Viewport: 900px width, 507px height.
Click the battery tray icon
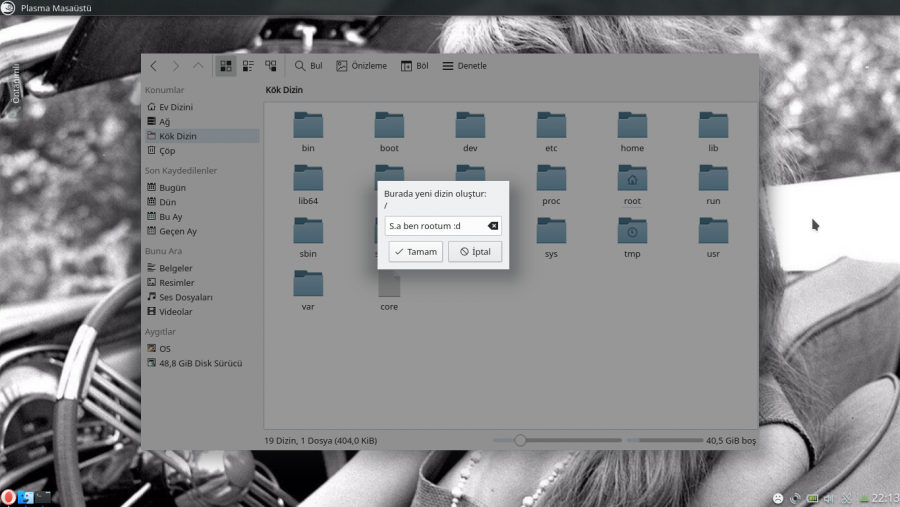[x=812, y=498]
